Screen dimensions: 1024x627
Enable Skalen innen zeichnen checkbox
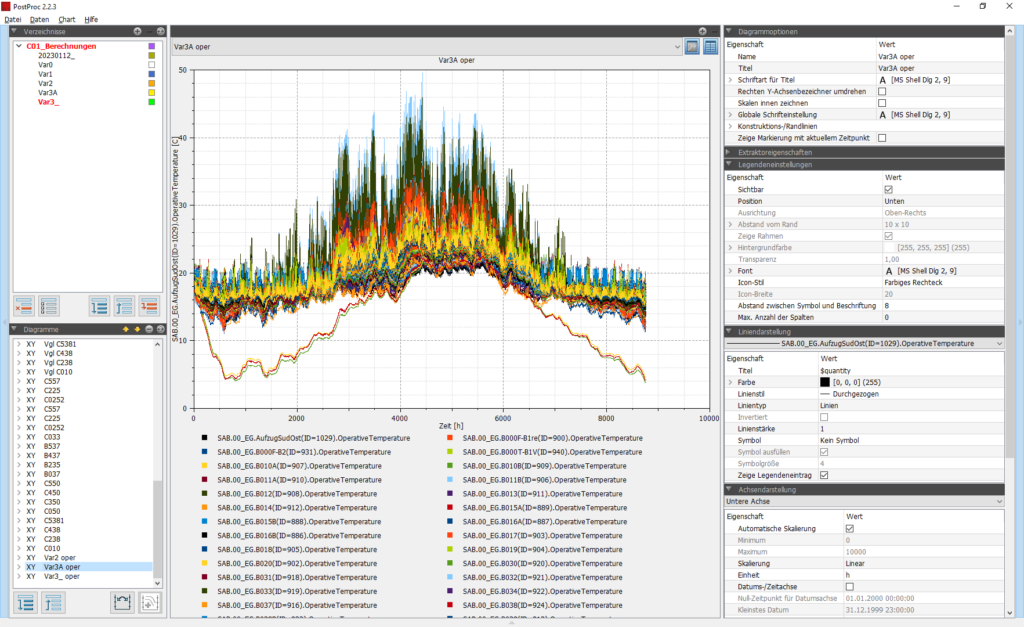pyautogui.click(x=882, y=103)
